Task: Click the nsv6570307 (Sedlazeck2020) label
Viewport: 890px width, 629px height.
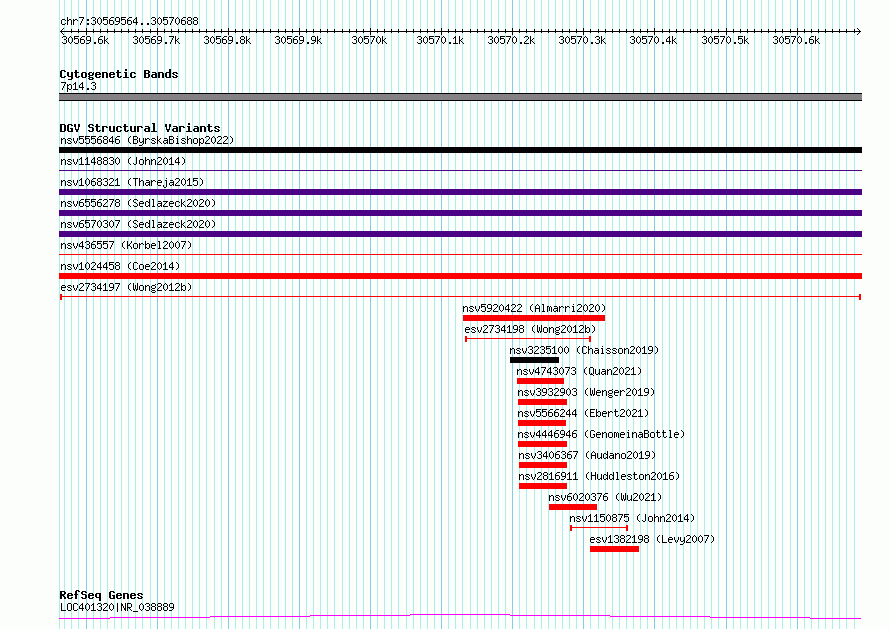Action: [x=138, y=224]
